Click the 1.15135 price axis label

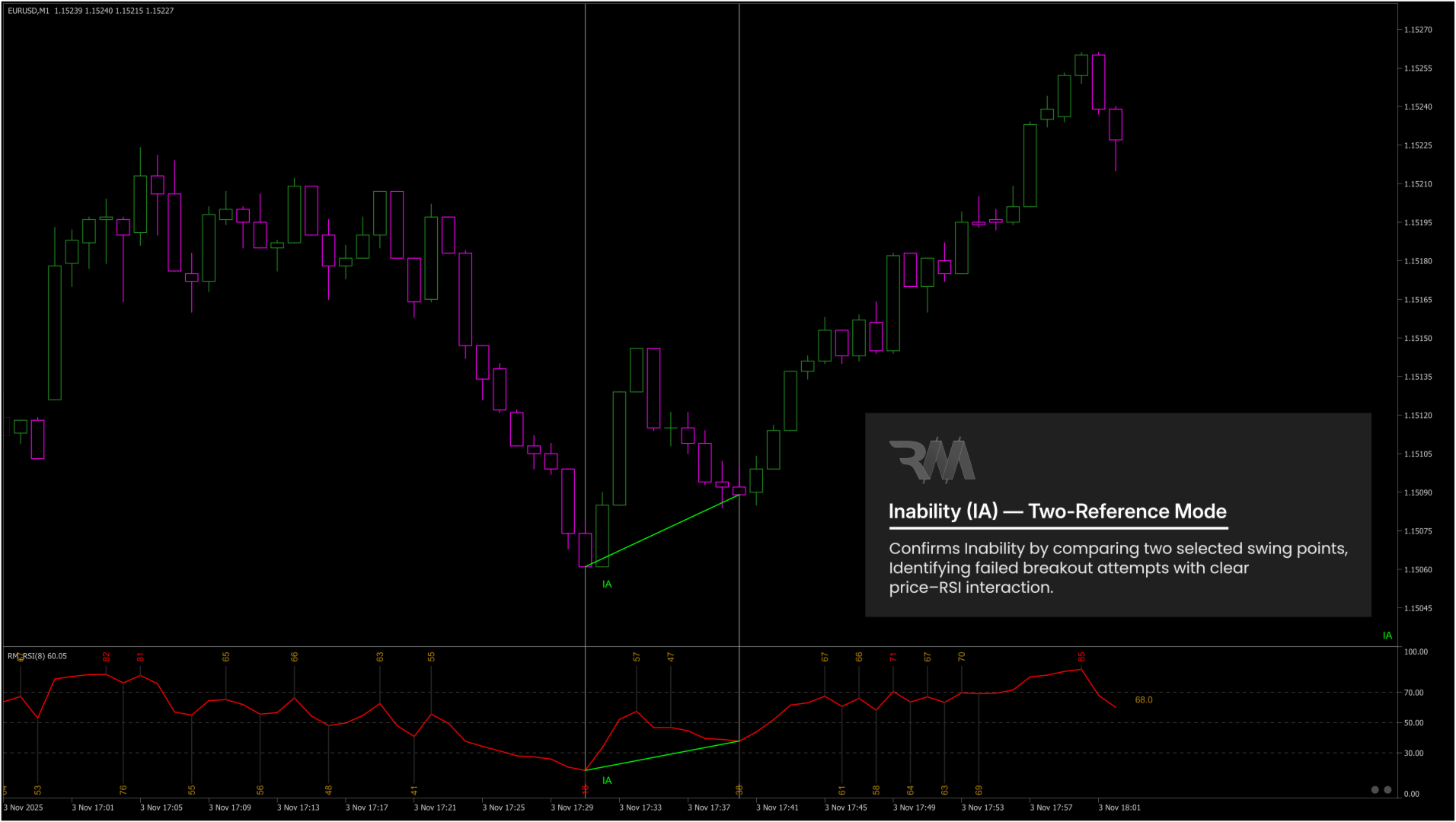point(1418,377)
